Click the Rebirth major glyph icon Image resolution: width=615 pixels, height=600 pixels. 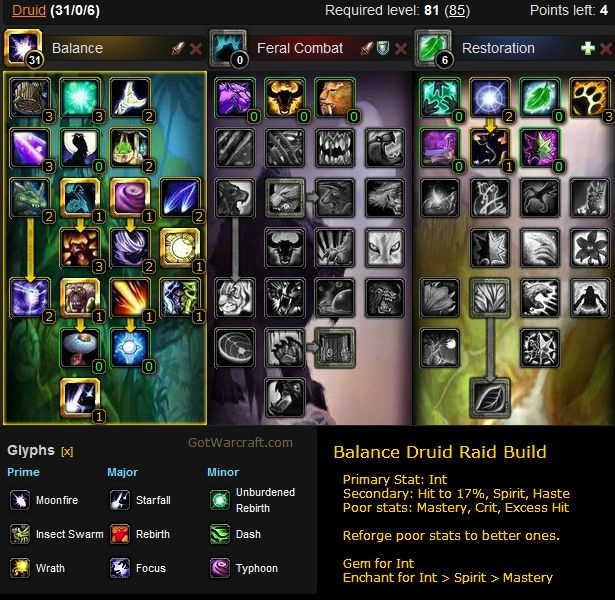(x=120, y=534)
